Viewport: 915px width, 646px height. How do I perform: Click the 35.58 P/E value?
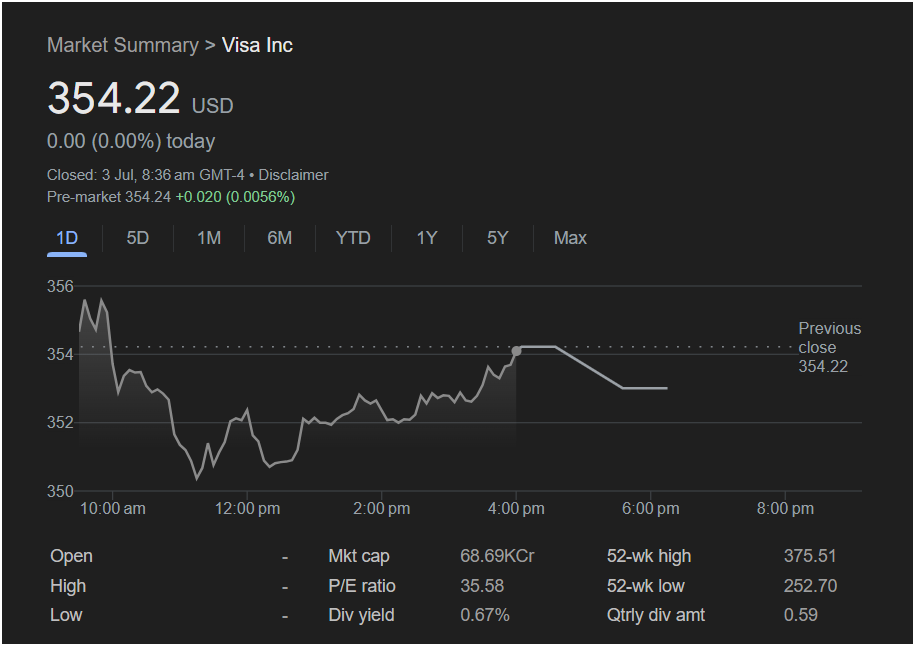[482, 586]
